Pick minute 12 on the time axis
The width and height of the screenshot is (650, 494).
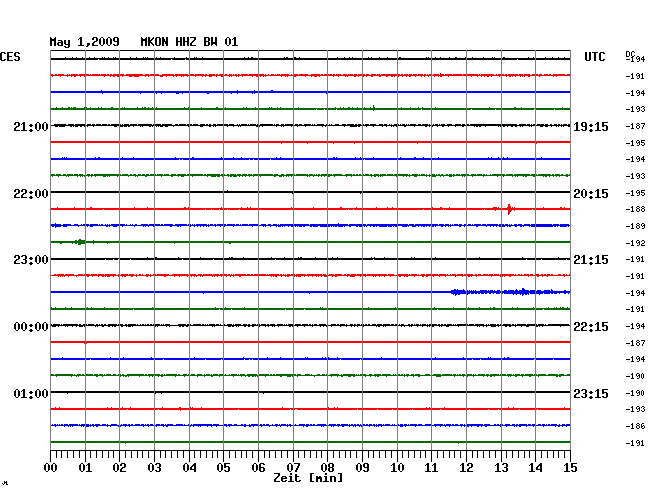point(466,468)
